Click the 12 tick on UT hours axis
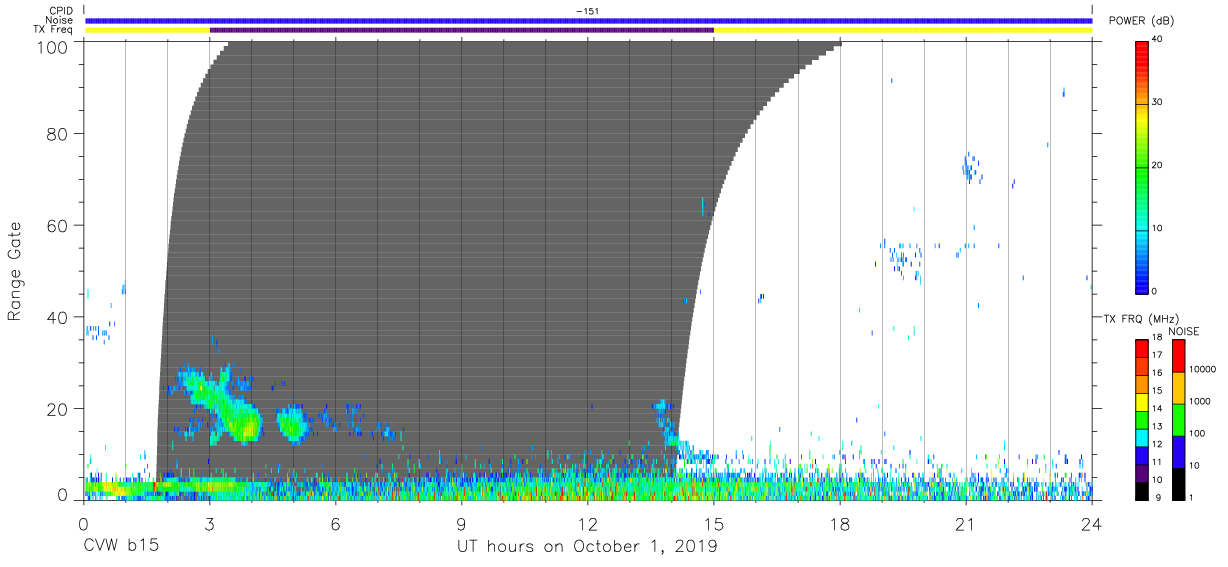This screenshot has height=567, width=1228. pyautogui.click(x=587, y=525)
